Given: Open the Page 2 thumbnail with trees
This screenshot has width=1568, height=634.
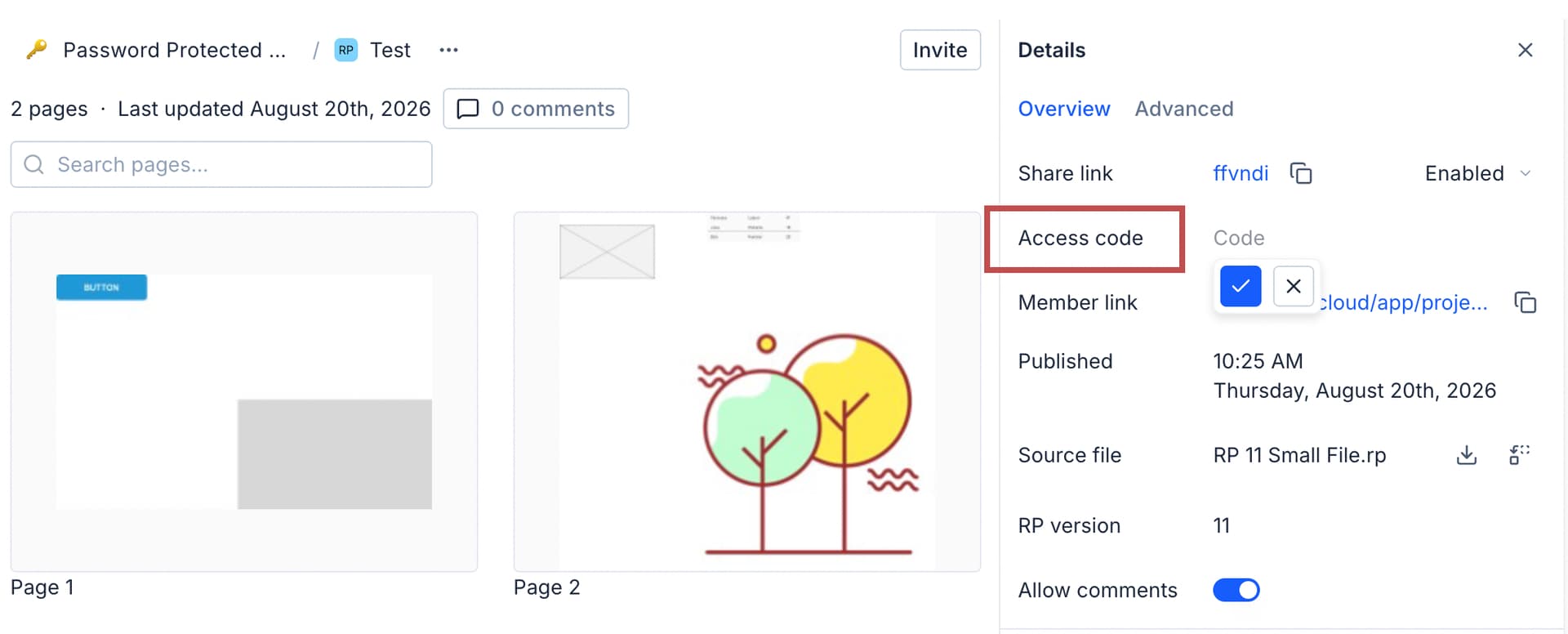Looking at the screenshot, I should [746, 391].
